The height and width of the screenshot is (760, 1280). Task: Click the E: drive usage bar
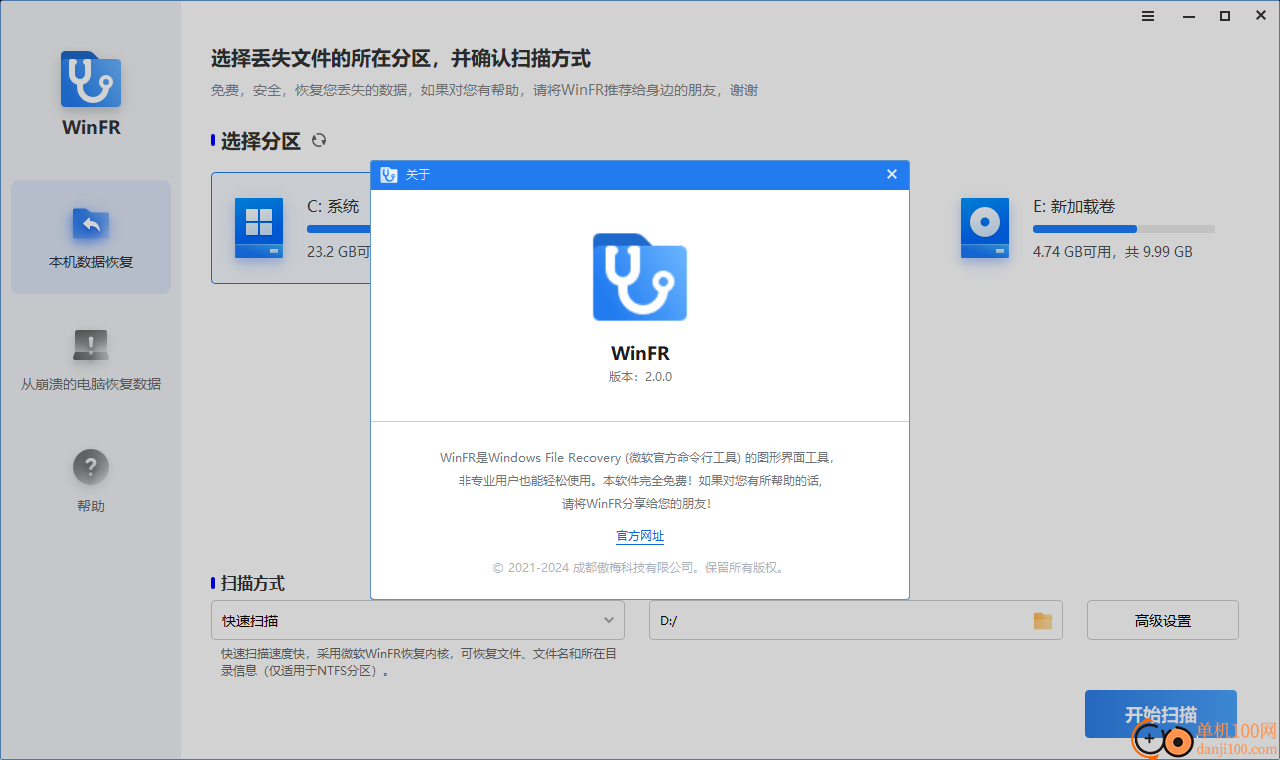(x=1124, y=229)
